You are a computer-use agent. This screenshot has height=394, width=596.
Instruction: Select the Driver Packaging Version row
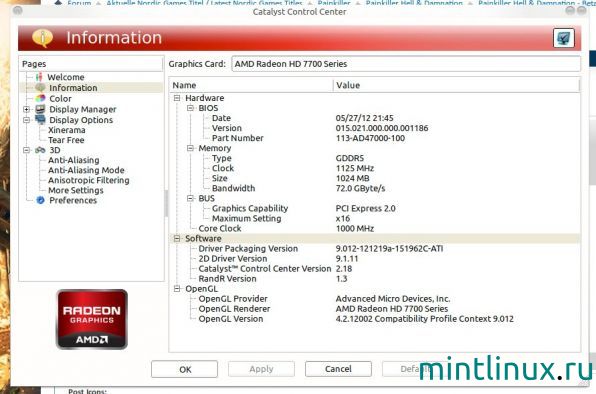tap(375, 248)
